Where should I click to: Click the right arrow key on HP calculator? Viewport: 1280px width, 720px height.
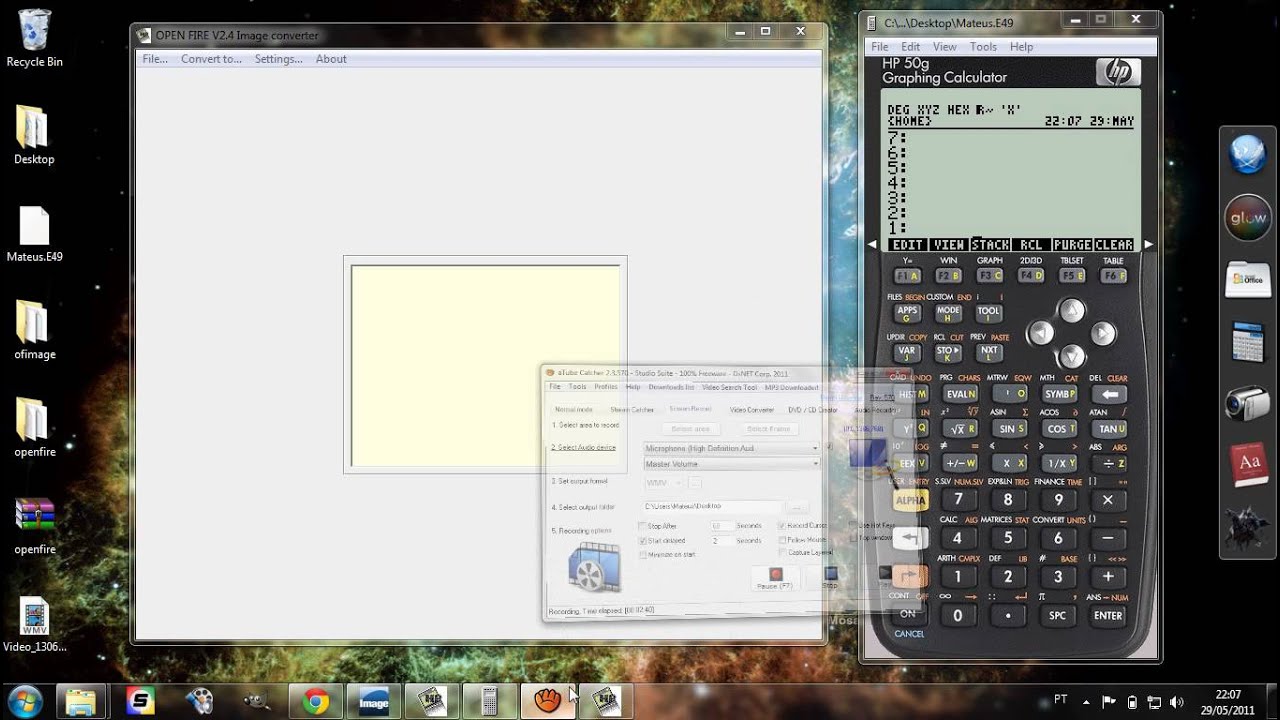click(1103, 334)
